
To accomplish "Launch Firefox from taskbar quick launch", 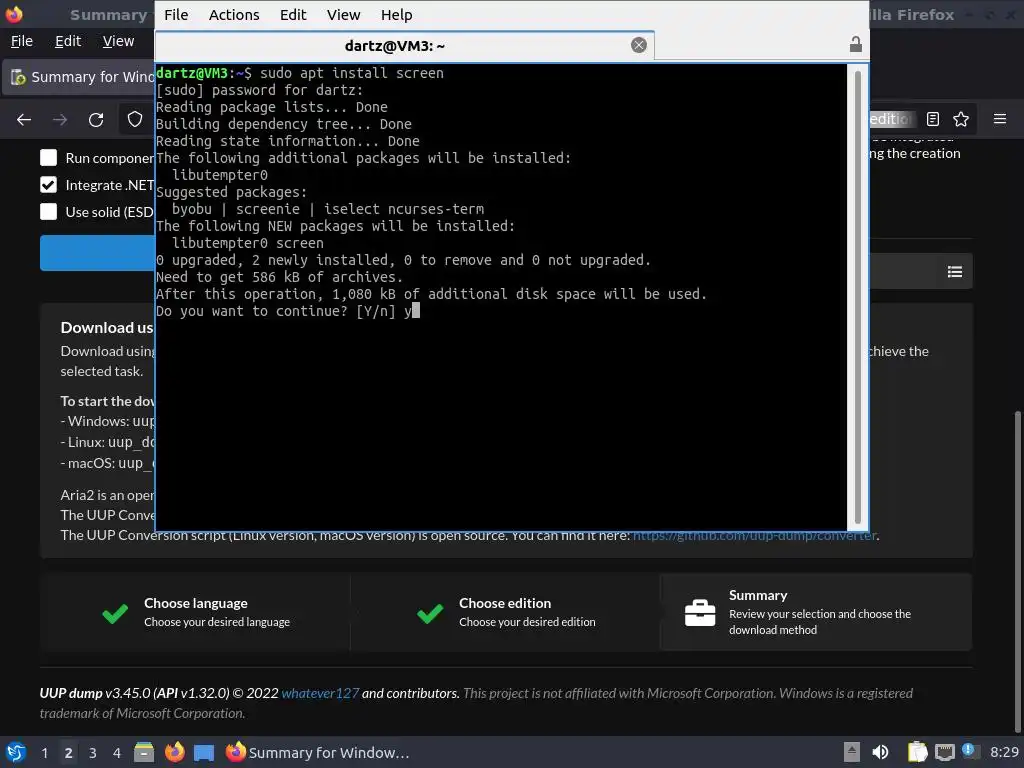I will tap(174, 752).
